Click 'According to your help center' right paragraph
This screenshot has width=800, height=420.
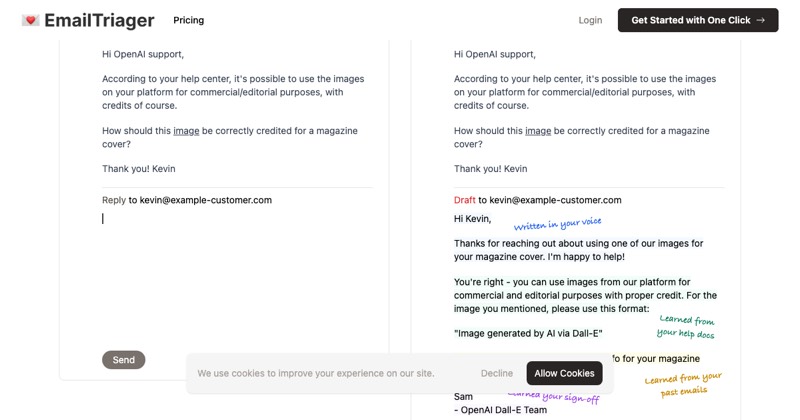point(585,92)
